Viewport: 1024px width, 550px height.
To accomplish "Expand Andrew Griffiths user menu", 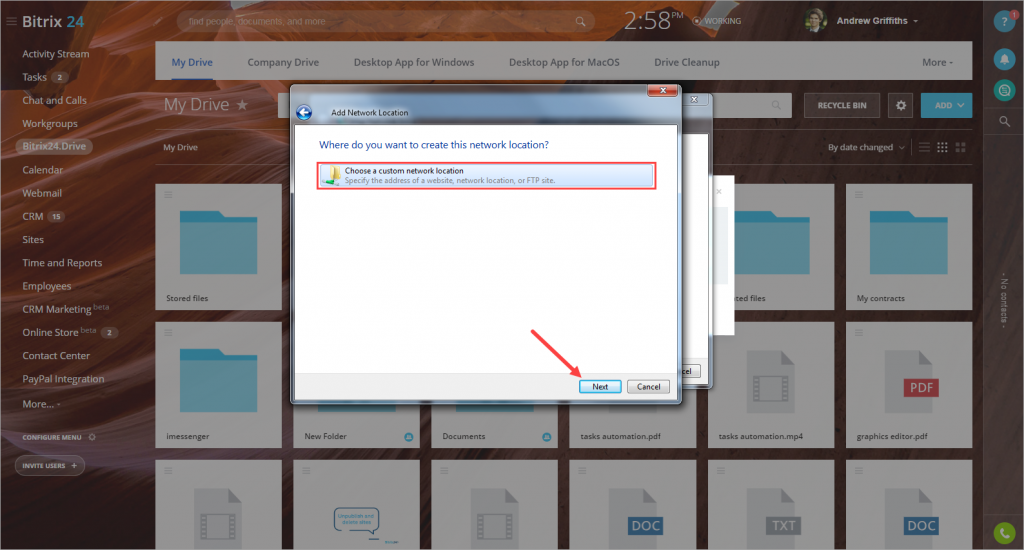I will click(916, 22).
